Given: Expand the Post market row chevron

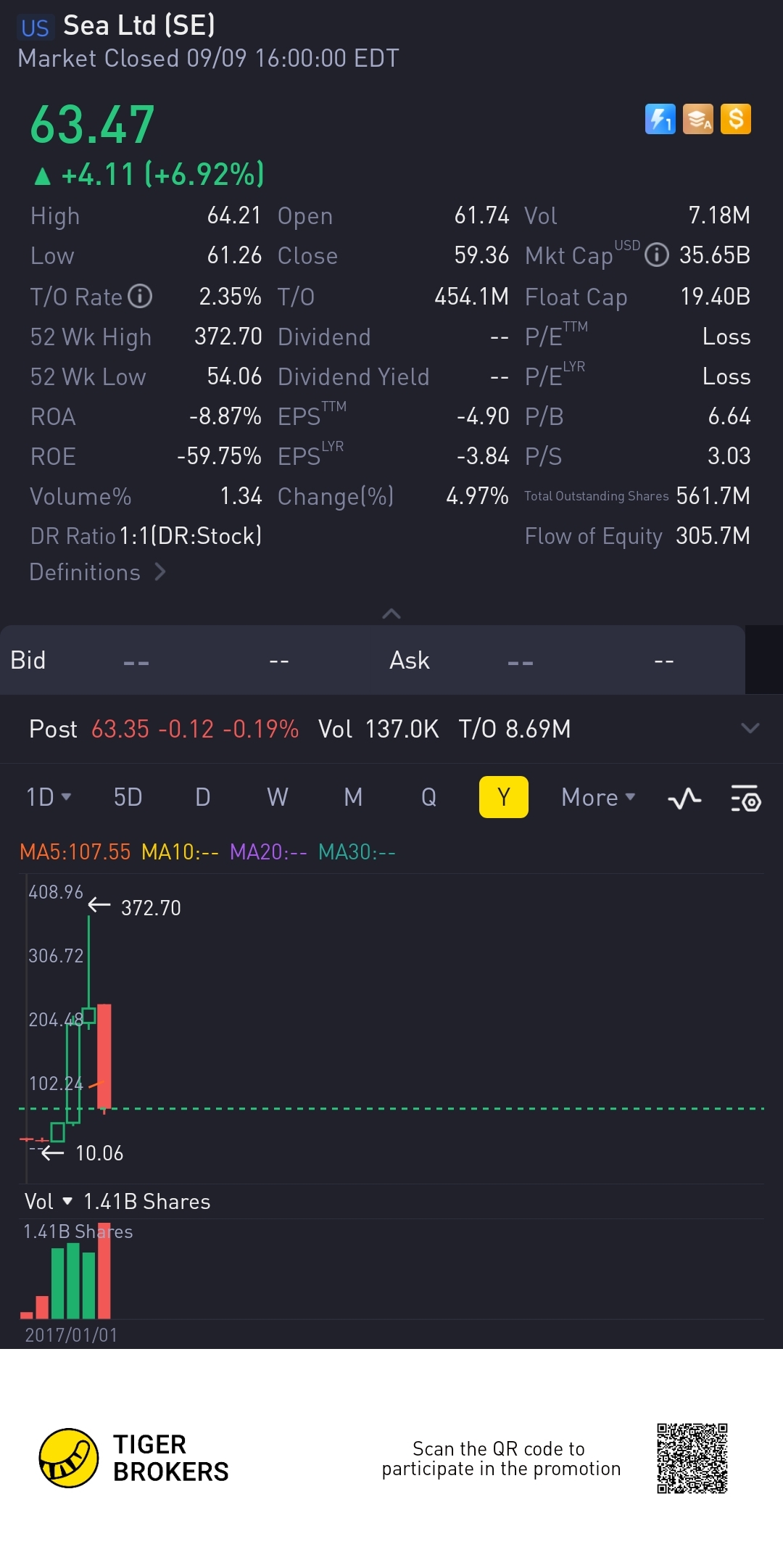Looking at the screenshot, I should coord(750,728).
